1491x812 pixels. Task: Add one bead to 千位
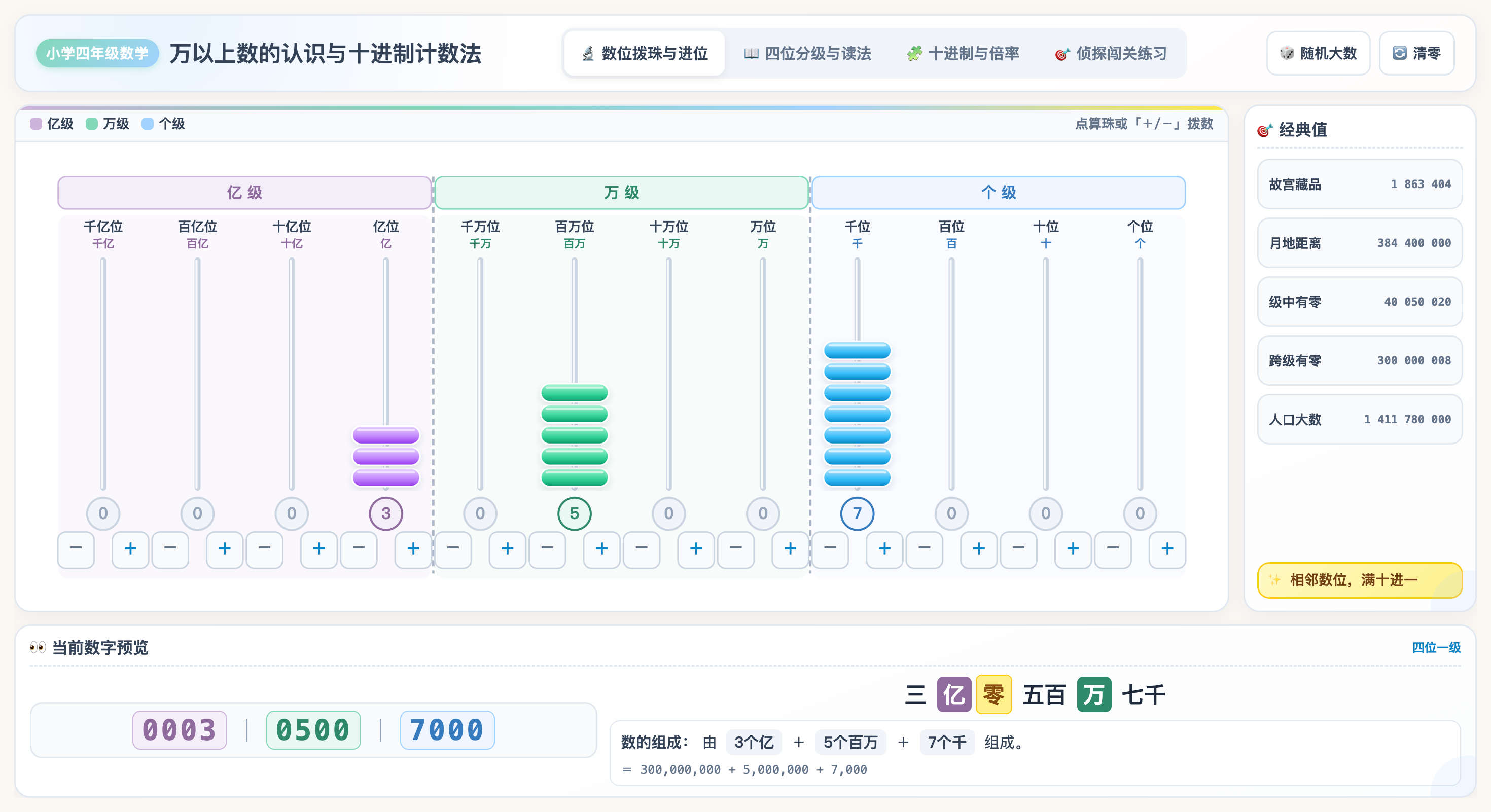coord(885,549)
